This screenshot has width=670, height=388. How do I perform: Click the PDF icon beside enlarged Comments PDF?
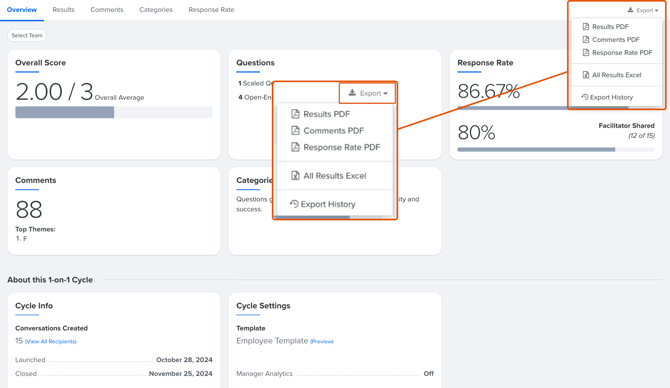click(x=295, y=130)
